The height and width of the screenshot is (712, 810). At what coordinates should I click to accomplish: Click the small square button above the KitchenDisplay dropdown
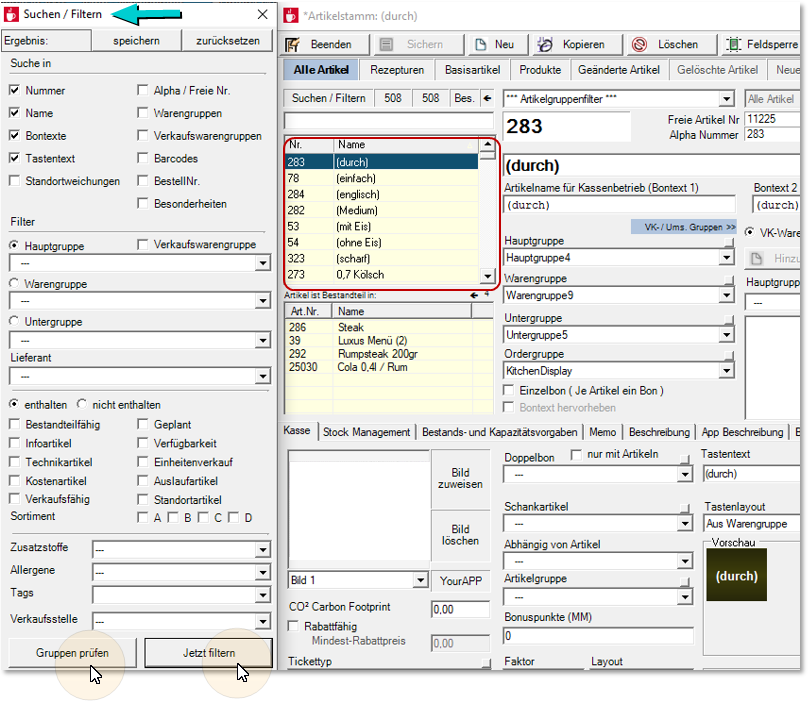coord(728,355)
